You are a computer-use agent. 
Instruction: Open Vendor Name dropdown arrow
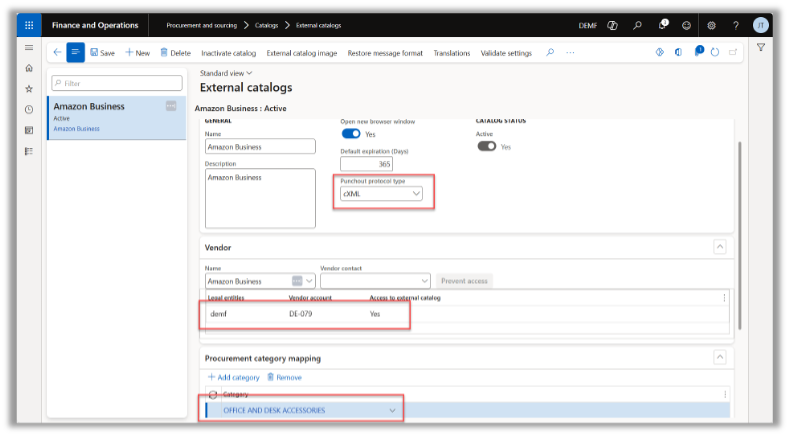click(309, 281)
